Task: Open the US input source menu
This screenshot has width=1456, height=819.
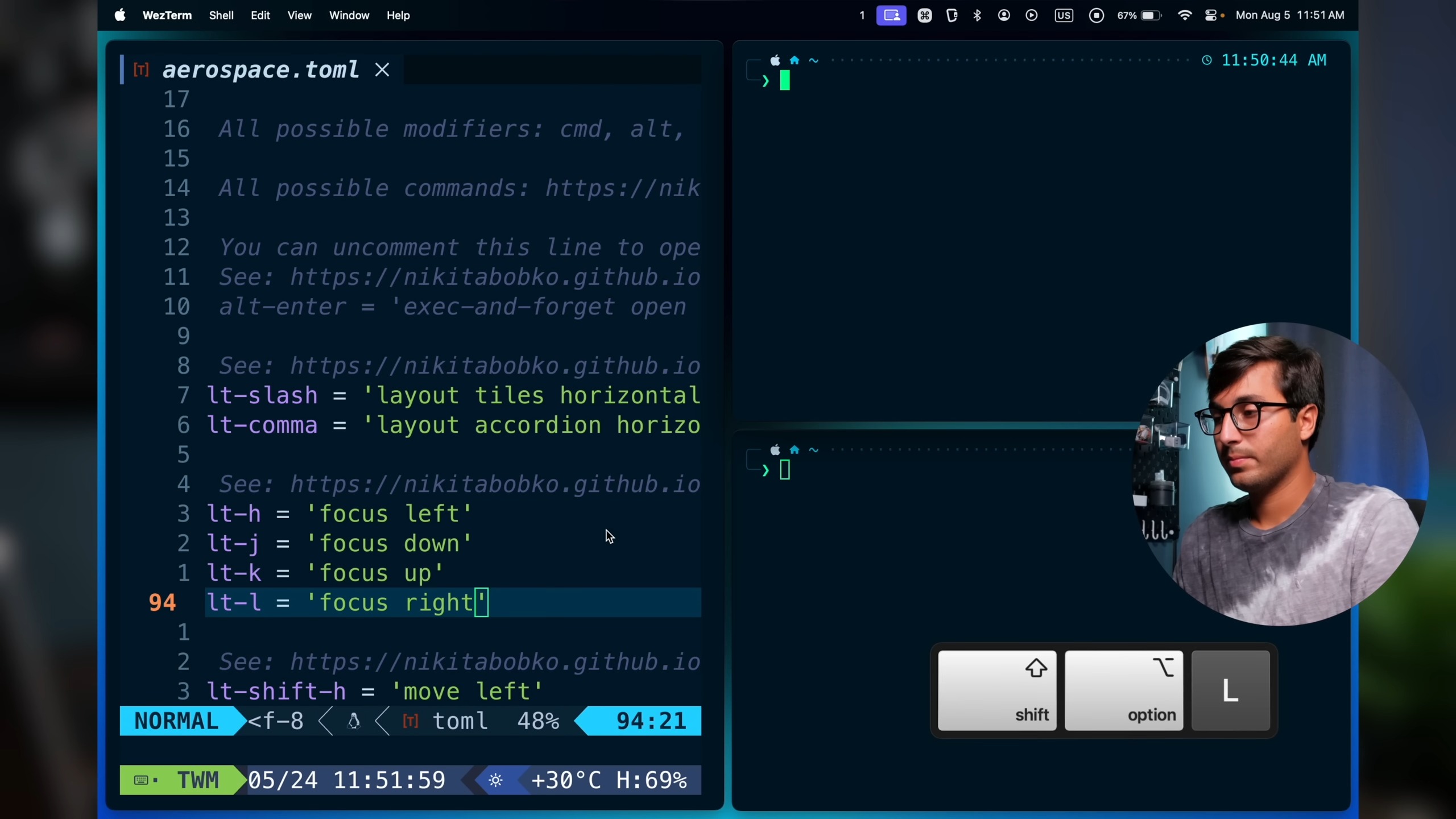Action: [1064, 15]
